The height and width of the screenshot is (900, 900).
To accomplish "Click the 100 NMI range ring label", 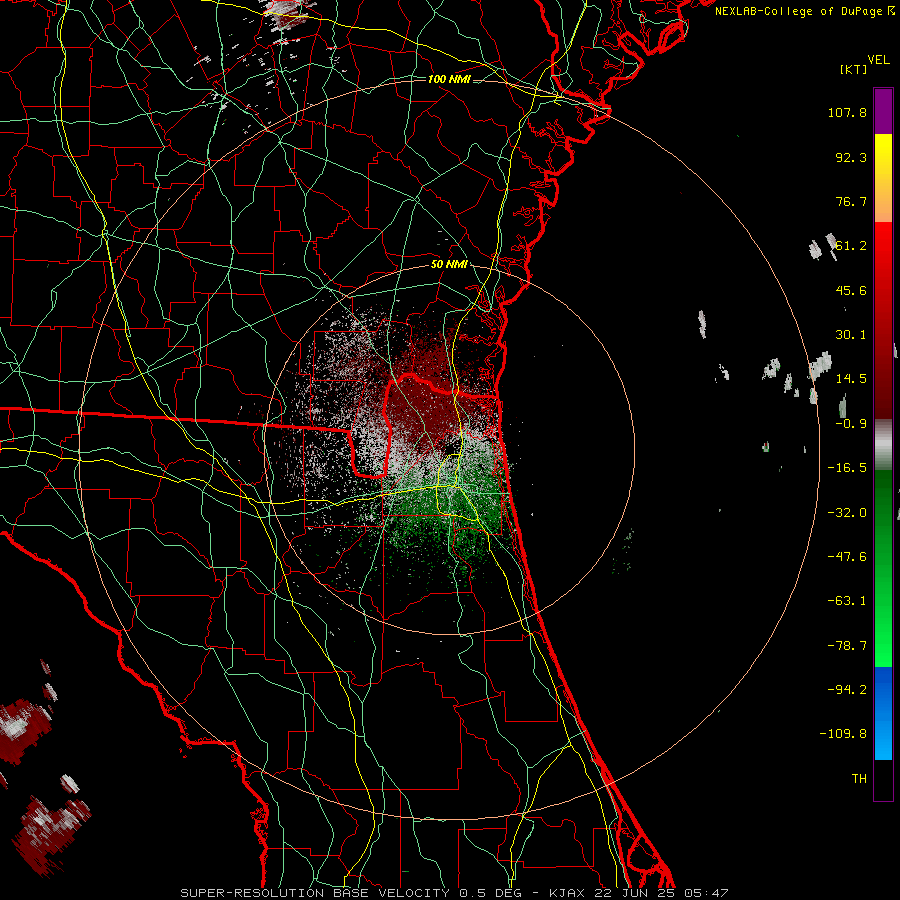I will (x=449, y=79).
